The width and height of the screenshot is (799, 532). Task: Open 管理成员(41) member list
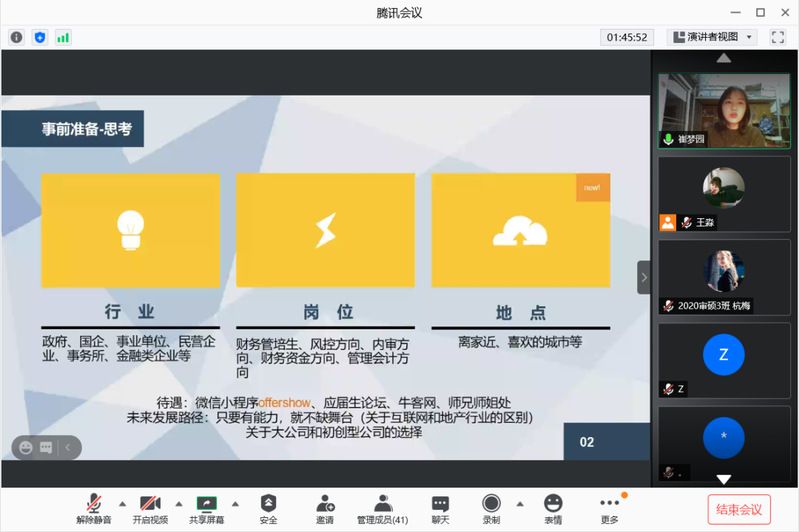[383, 509]
